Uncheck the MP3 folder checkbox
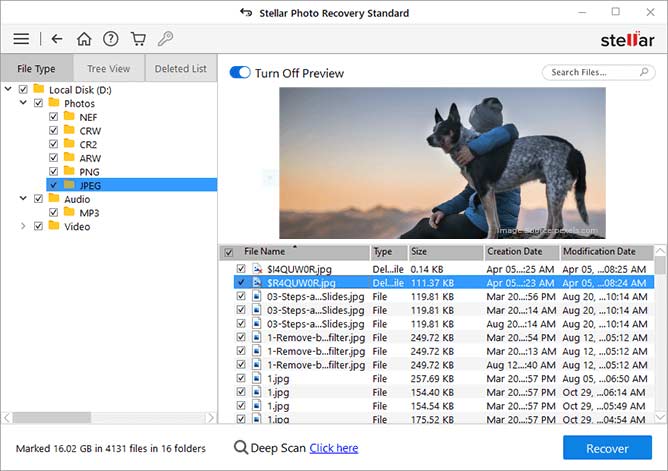Image resolution: width=668 pixels, height=471 pixels. [x=53, y=212]
